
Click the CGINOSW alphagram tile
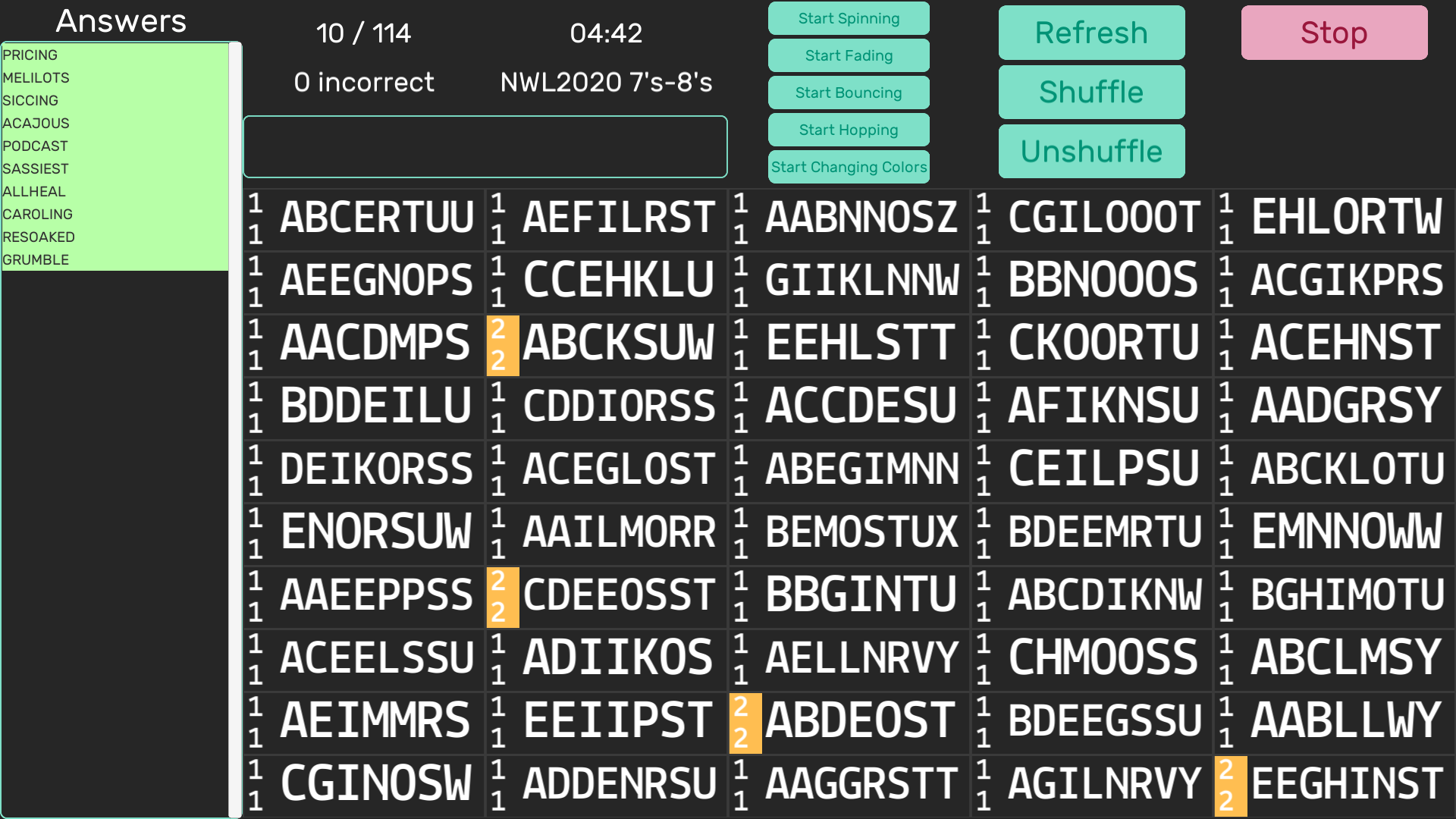click(x=375, y=784)
